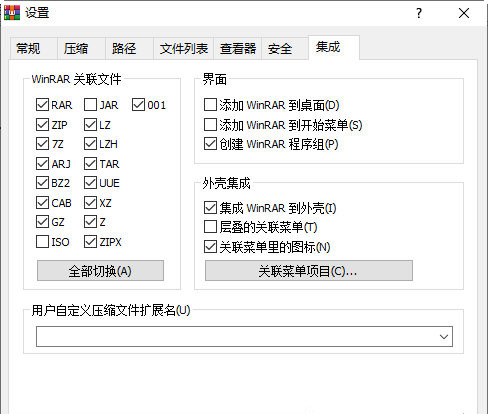
Task: Uncheck the 7Z association checkbox
Action: tap(42, 144)
